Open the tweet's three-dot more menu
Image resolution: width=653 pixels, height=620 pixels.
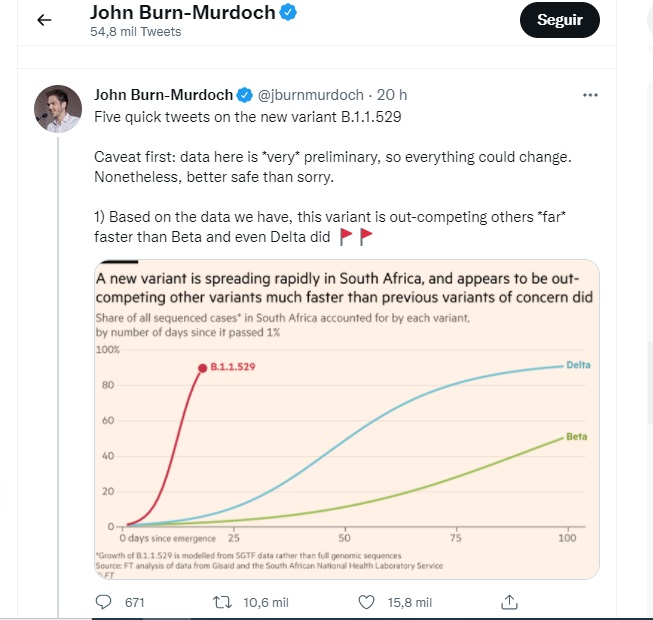(590, 95)
